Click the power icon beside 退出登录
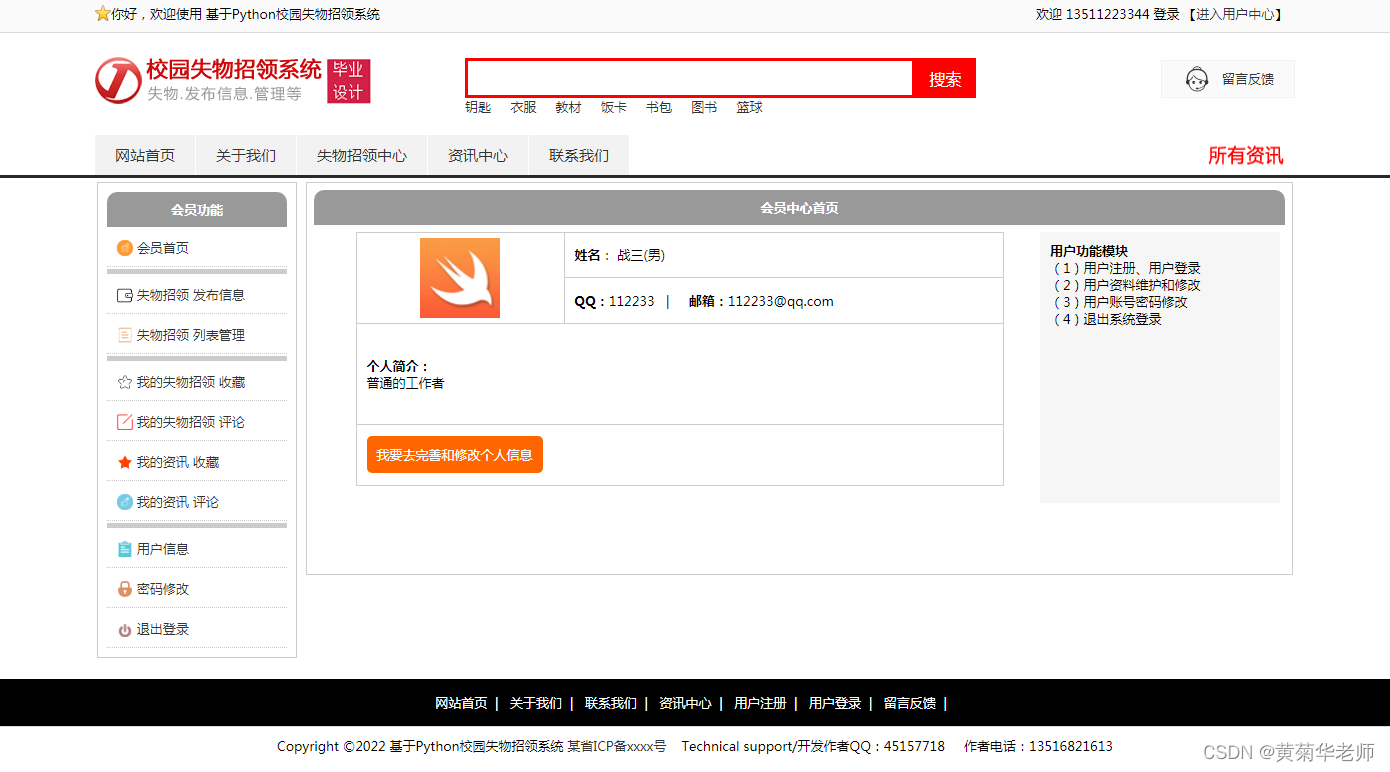The height and width of the screenshot is (772, 1390). click(x=125, y=628)
